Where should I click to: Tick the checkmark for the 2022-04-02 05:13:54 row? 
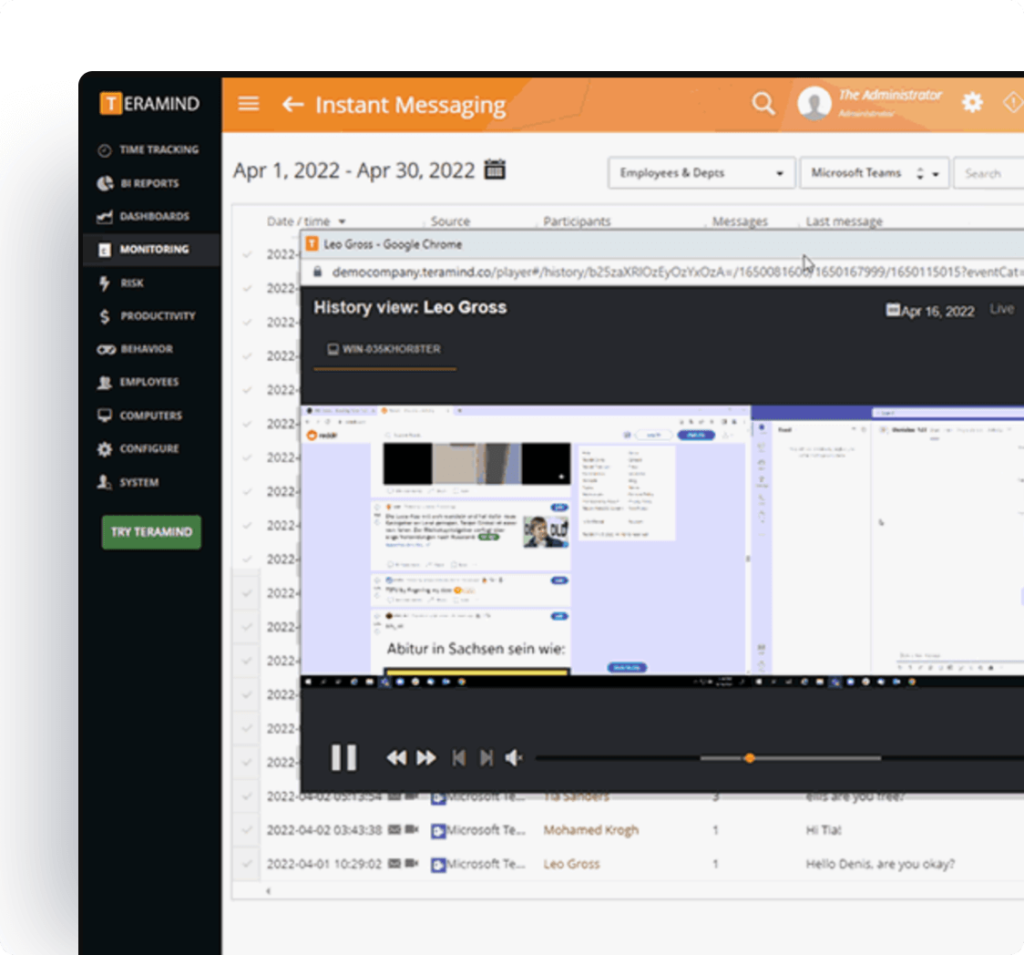247,796
